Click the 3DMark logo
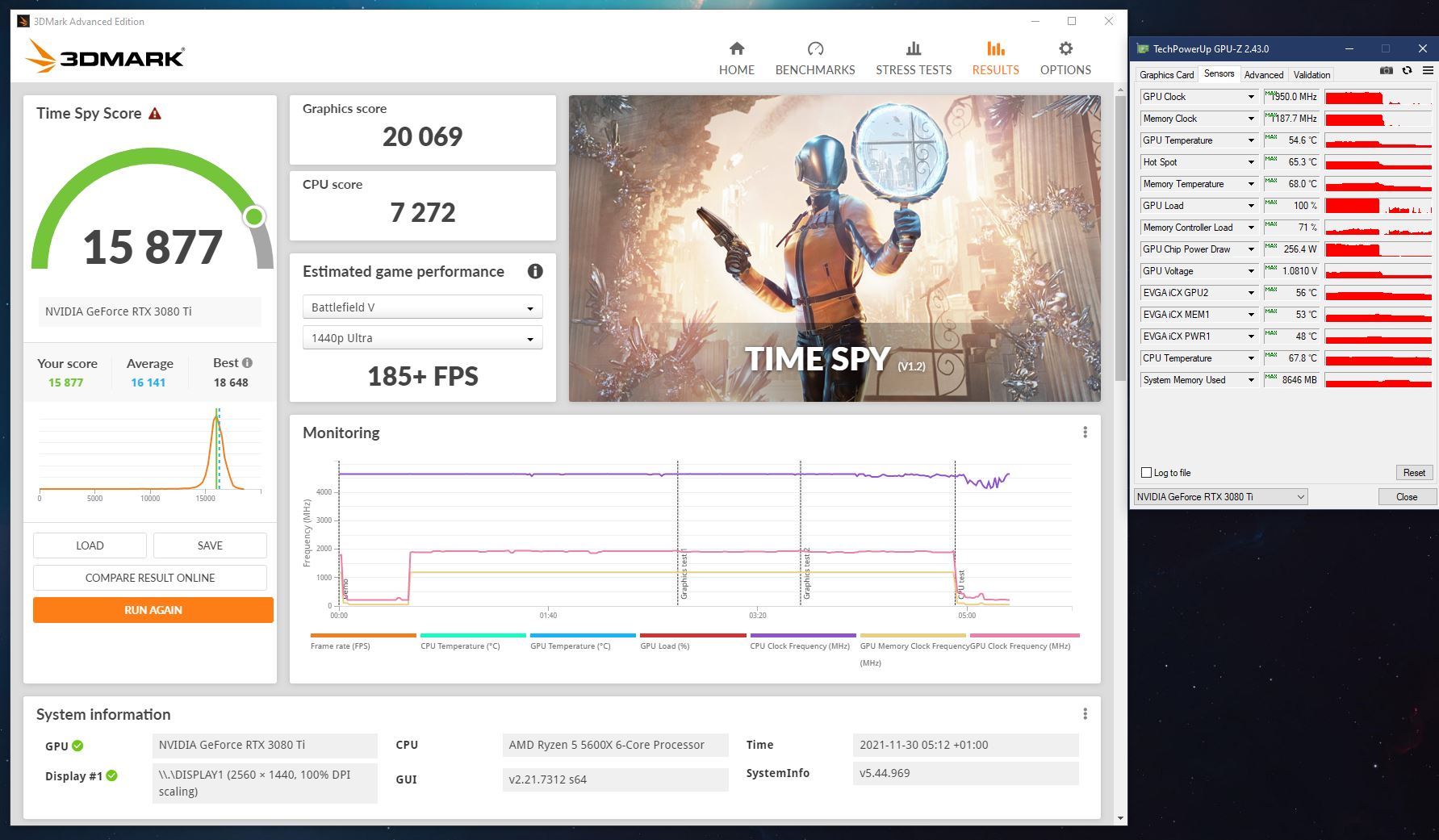1439x840 pixels. click(105, 56)
